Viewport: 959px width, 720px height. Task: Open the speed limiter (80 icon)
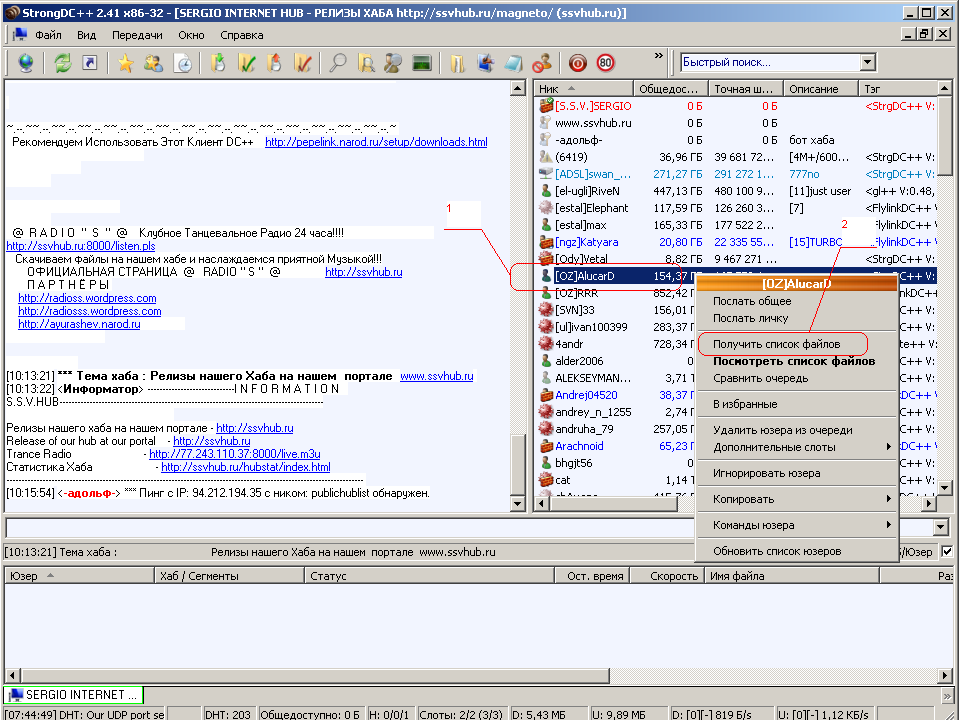pos(604,63)
